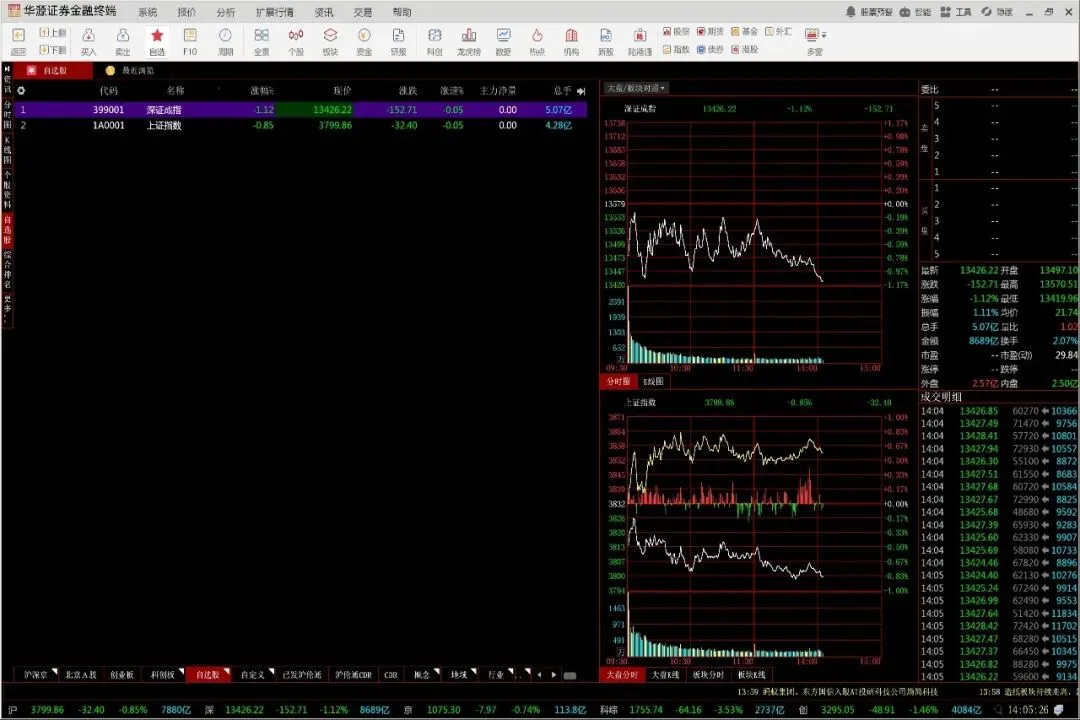Open the 创业板 bottom category tab

[x=122, y=675]
